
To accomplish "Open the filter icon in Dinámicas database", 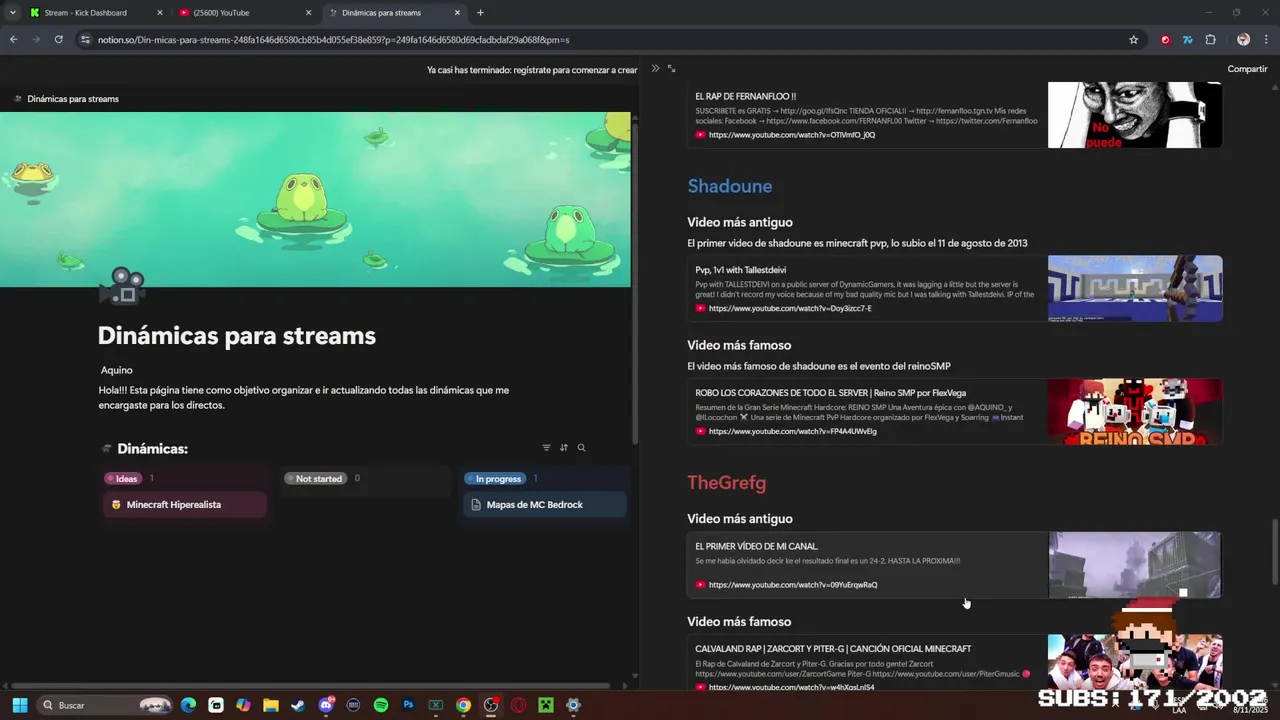I will (546, 448).
